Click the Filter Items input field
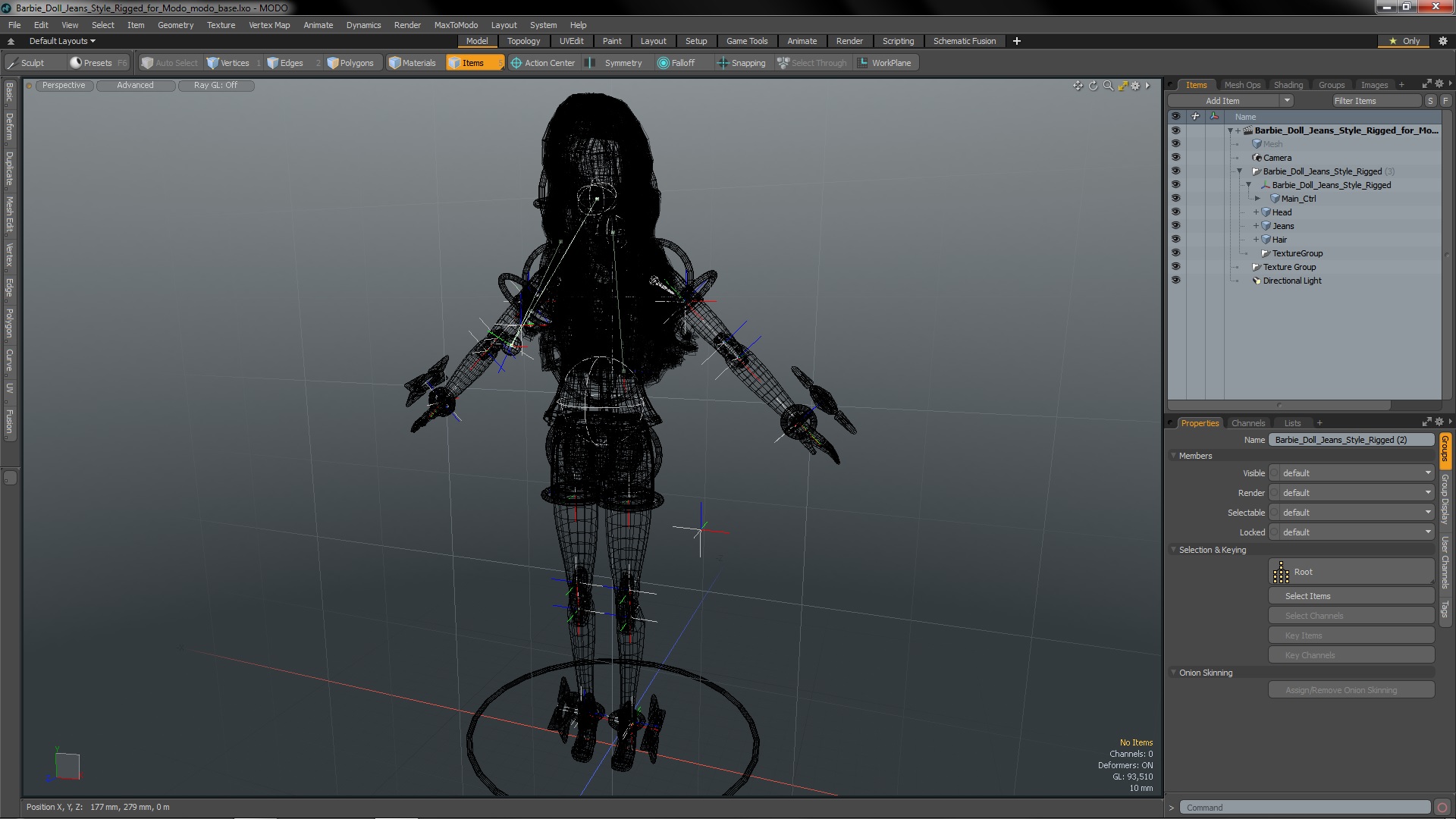 pos(1376,101)
